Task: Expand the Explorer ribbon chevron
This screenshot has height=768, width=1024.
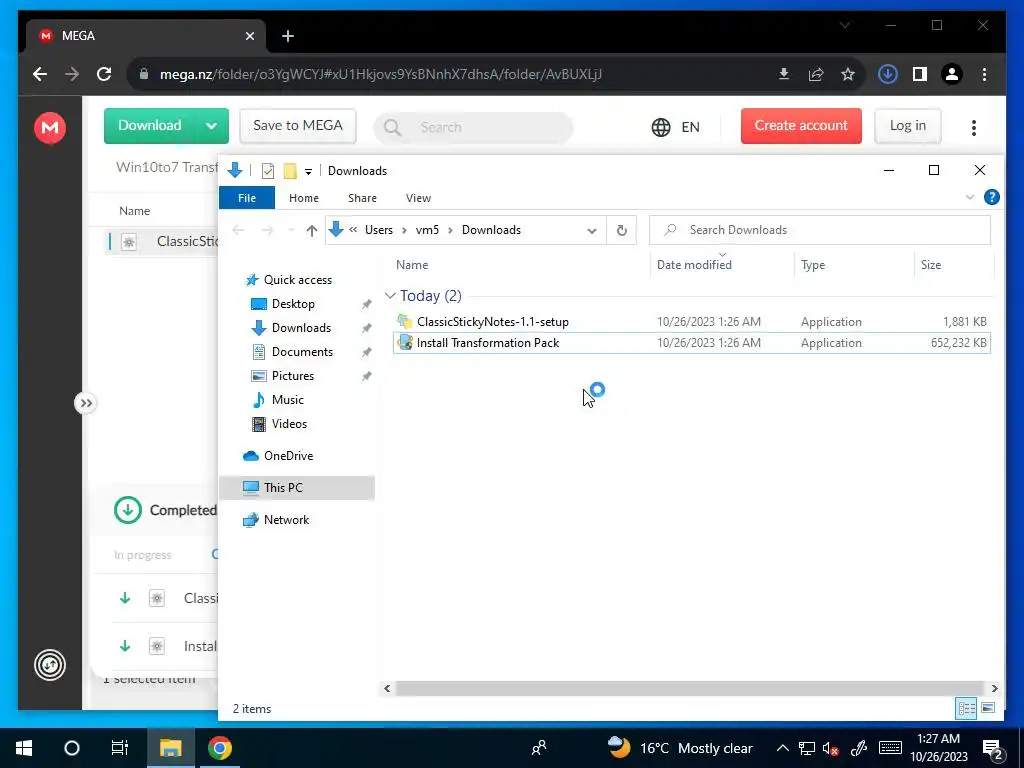Action: (970, 197)
